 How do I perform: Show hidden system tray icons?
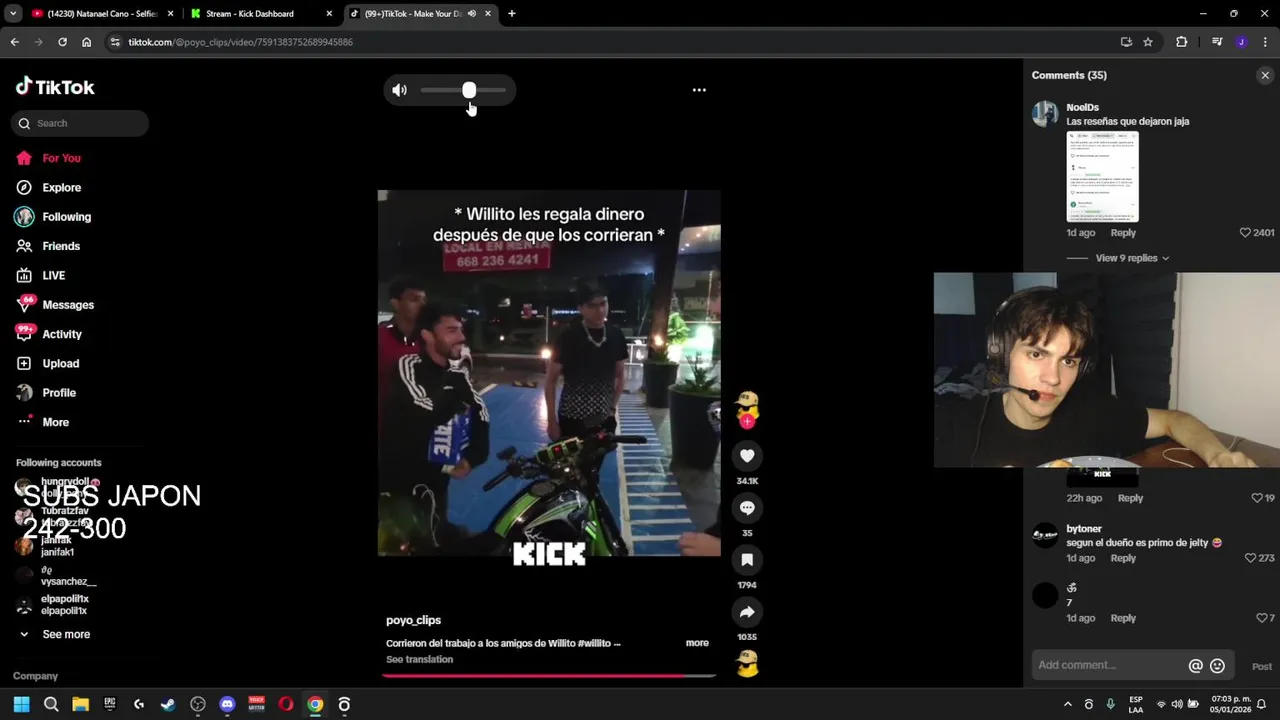coord(1067,704)
